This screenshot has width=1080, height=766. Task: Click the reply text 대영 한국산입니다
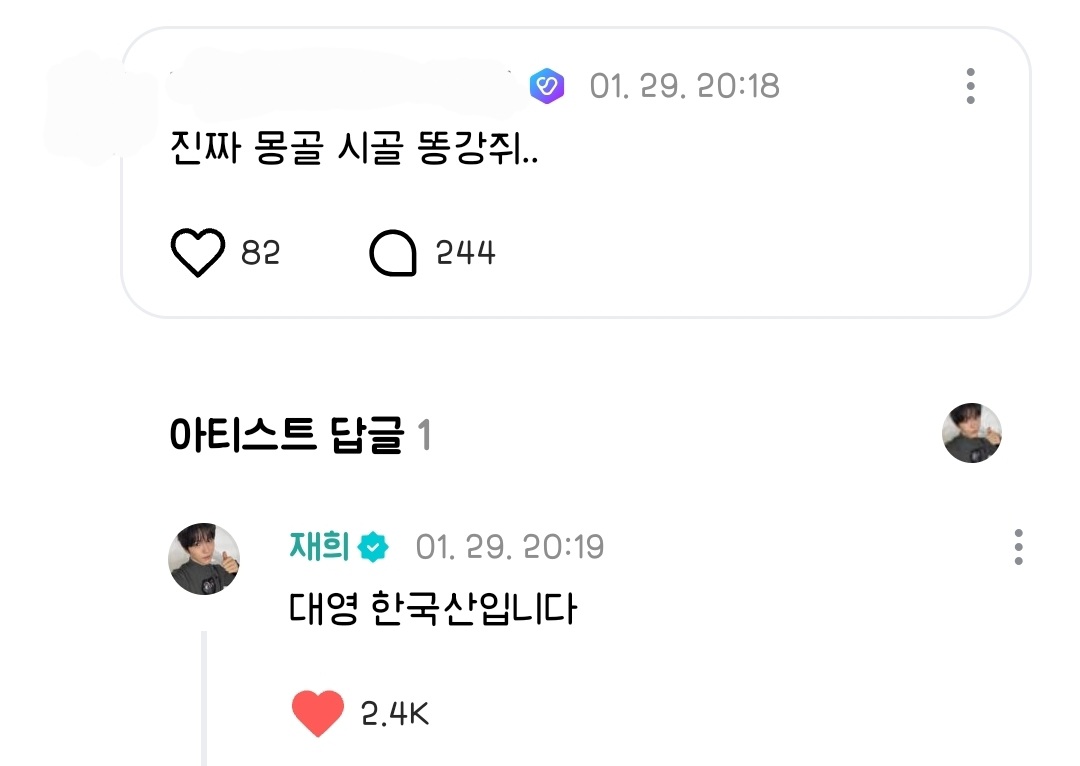433,608
